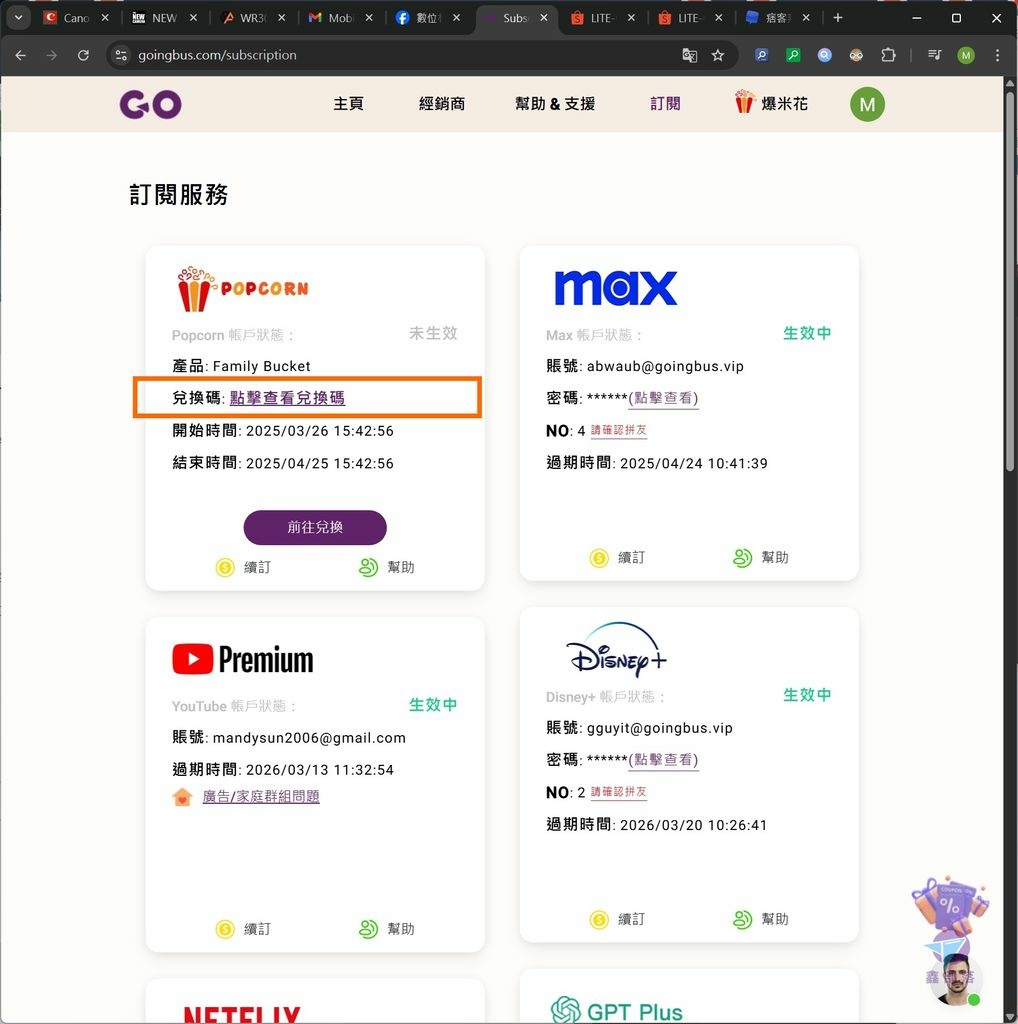Close the Gmail Mob tab
The height and width of the screenshot is (1024, 1018).
tap(369, 18)
